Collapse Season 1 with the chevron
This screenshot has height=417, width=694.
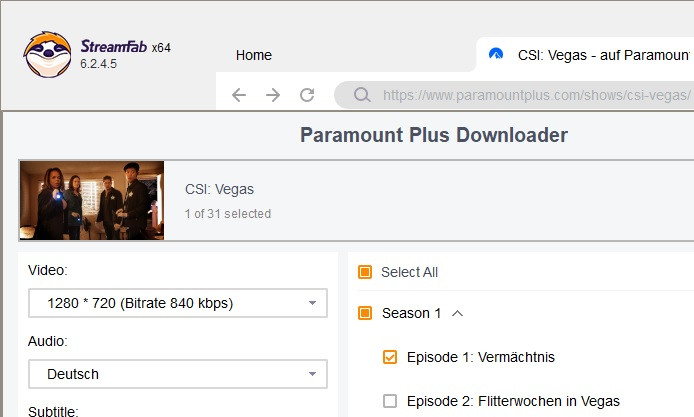[458, 313]
